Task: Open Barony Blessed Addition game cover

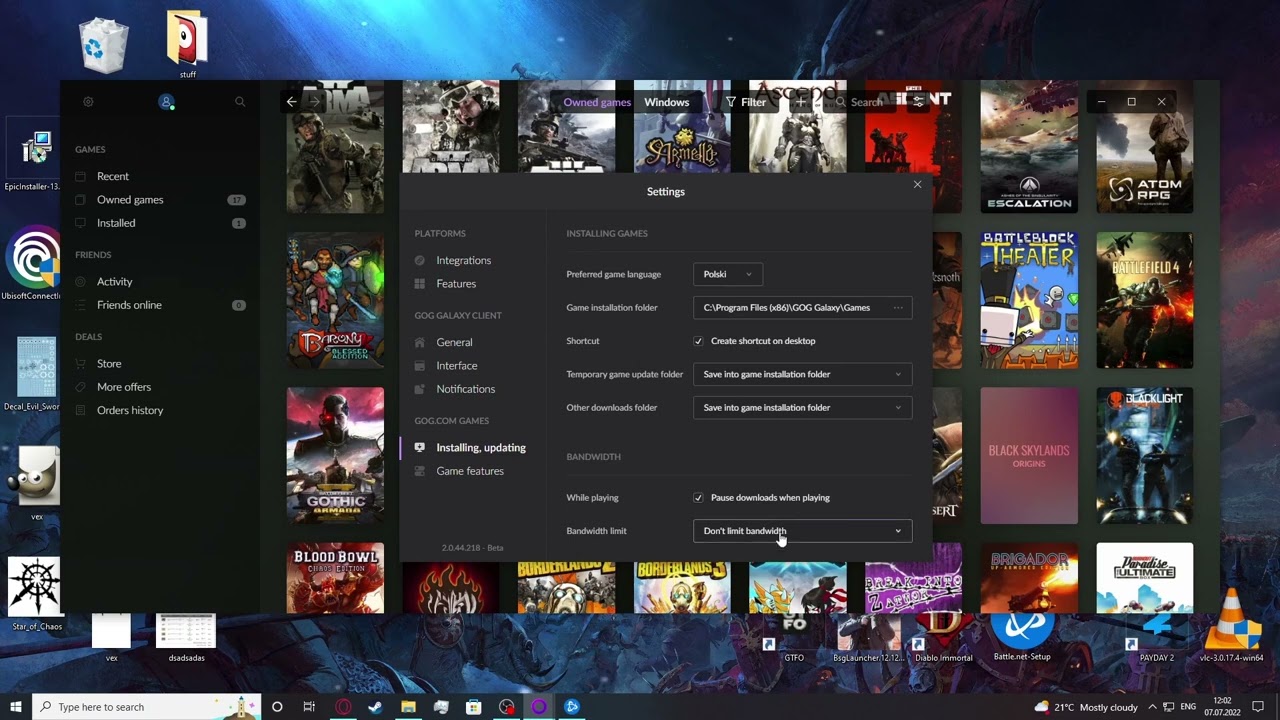Action: [335, 300]
